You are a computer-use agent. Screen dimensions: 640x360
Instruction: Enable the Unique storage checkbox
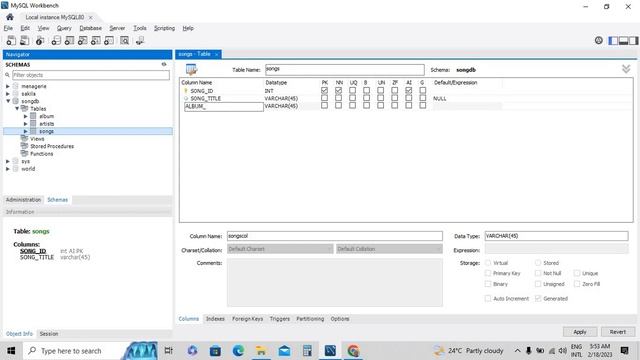click(x=577, y=273)
